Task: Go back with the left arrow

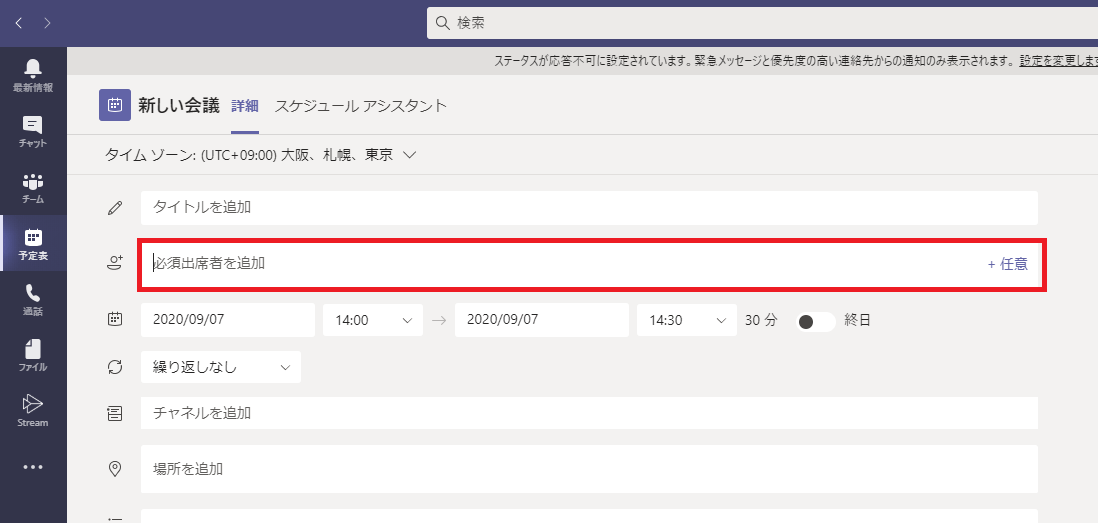Action: pyautogui.click(x=19, y=23)
